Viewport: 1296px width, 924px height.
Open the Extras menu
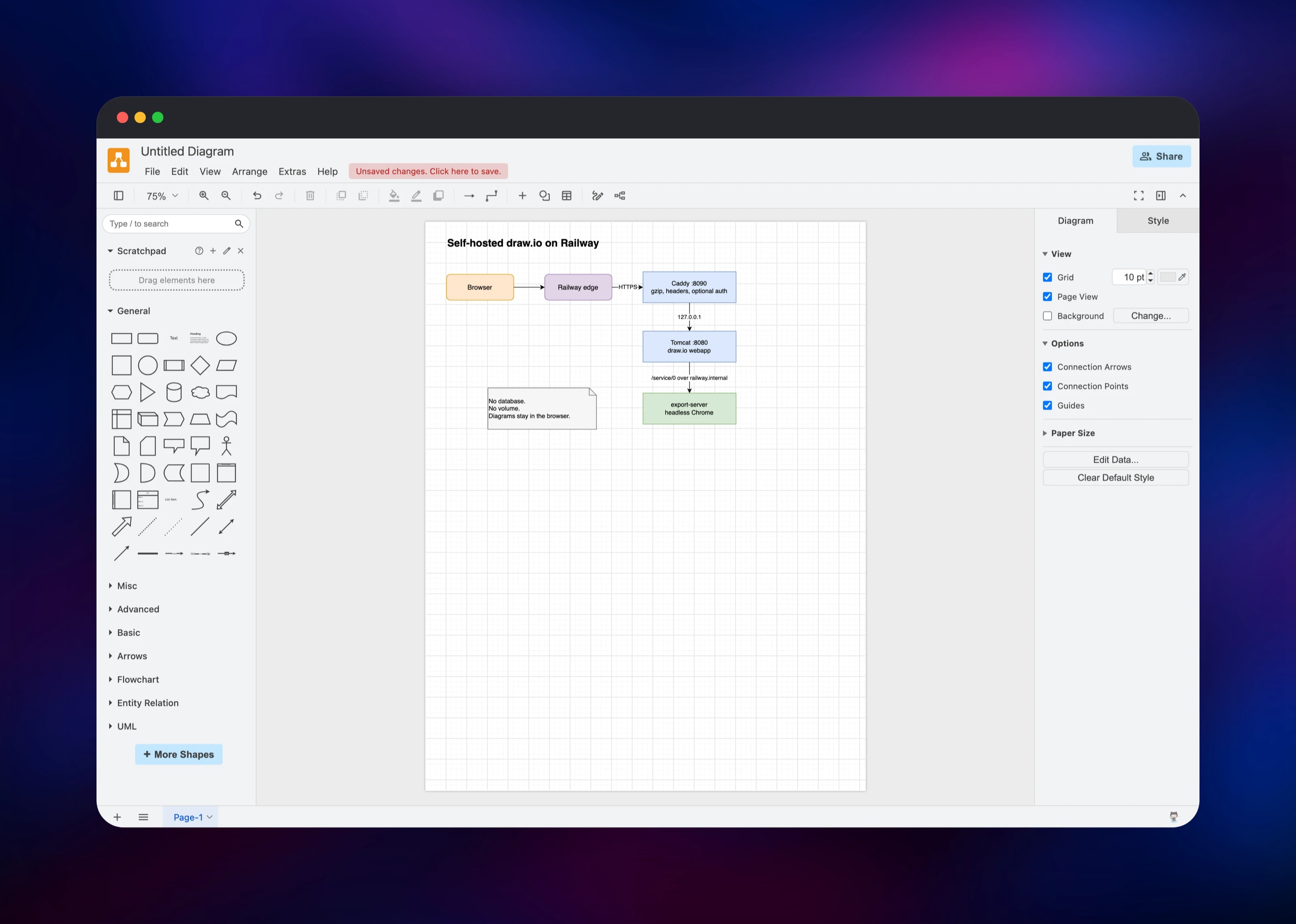tap(292, 171)
